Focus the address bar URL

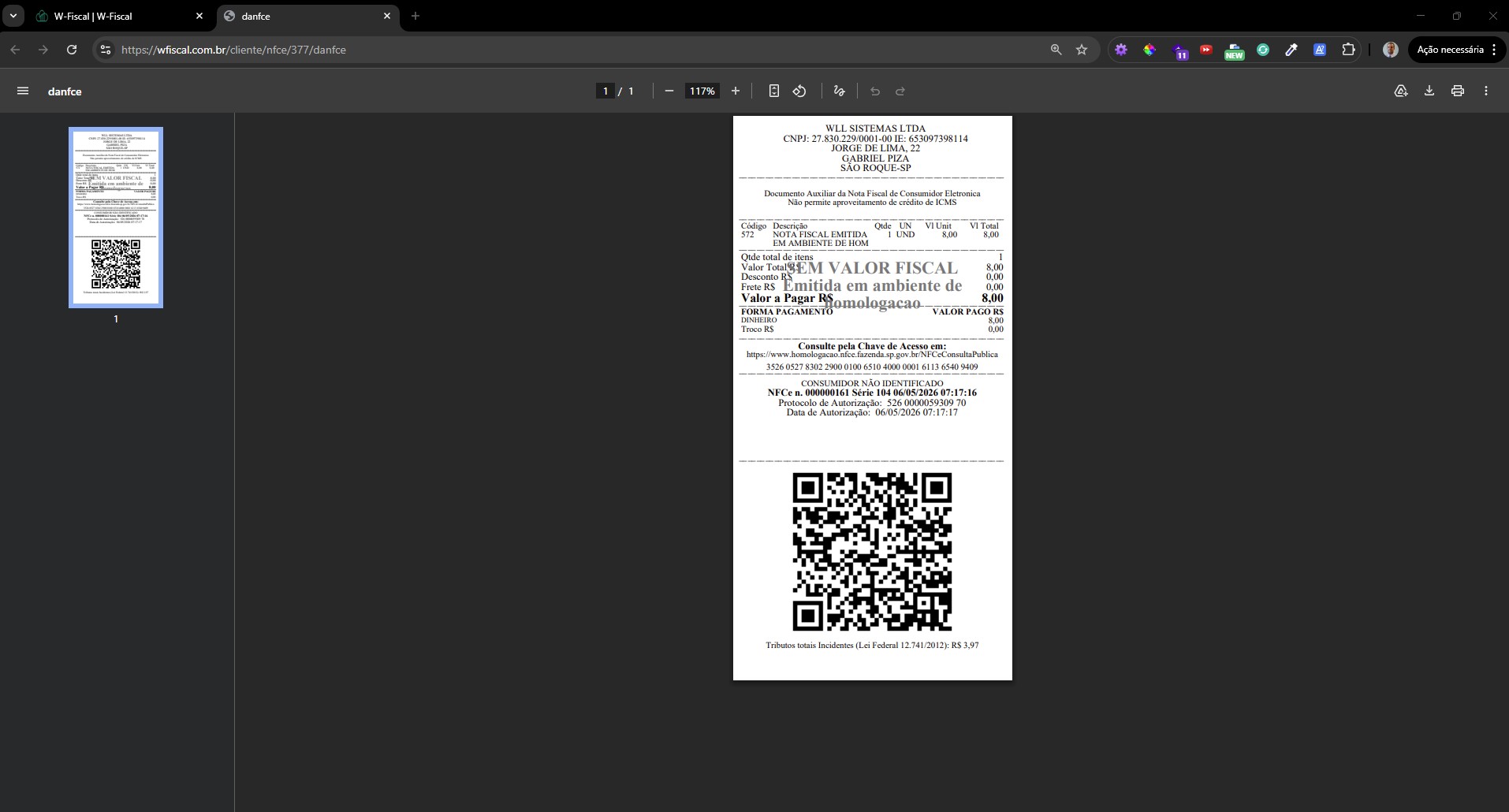[x=233, y=50]
